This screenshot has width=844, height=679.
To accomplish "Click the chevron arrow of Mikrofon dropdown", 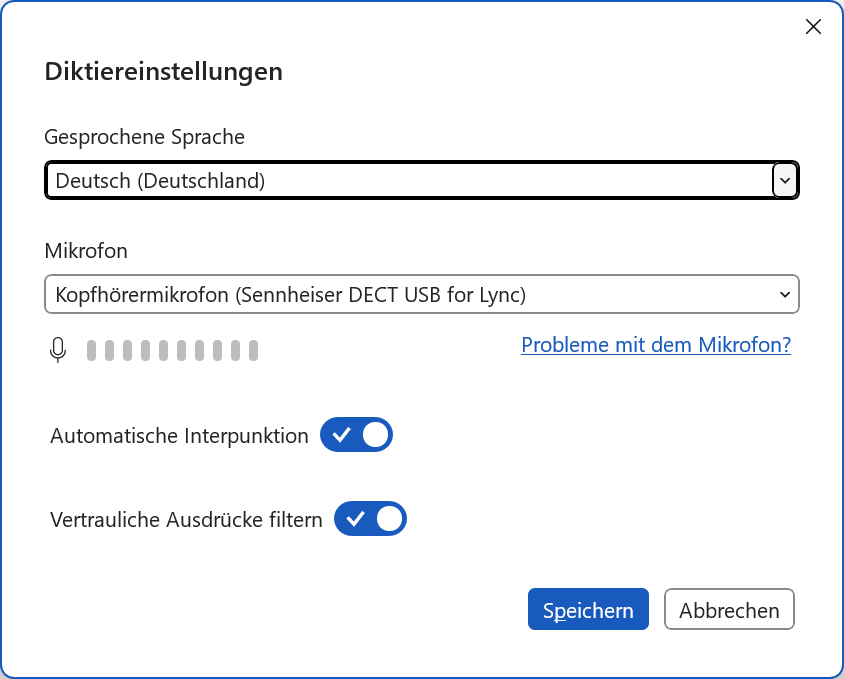I will click(x=784, y=295).
